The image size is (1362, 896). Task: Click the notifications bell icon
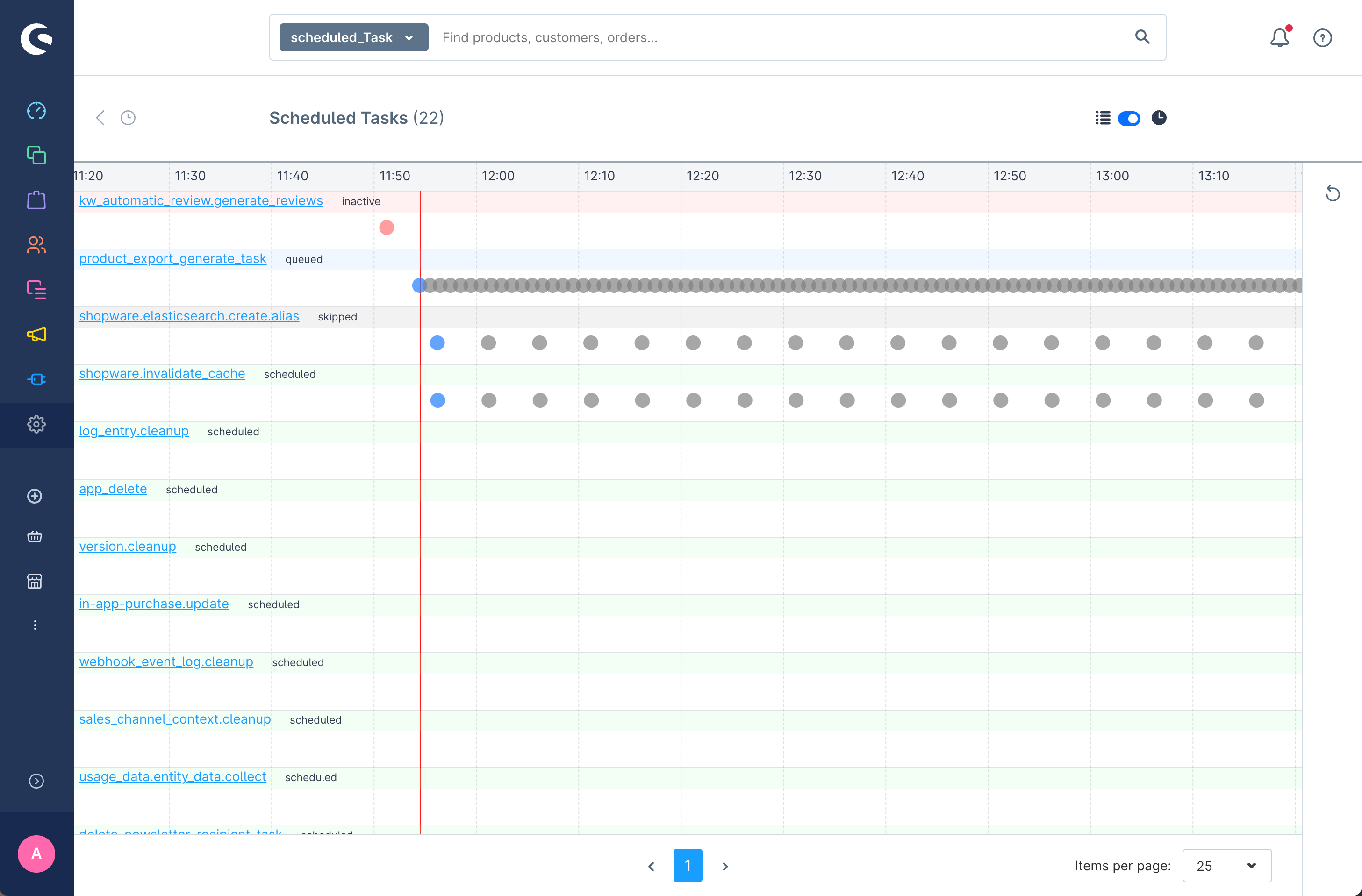pyautogui.click(x=1279, y=38)
